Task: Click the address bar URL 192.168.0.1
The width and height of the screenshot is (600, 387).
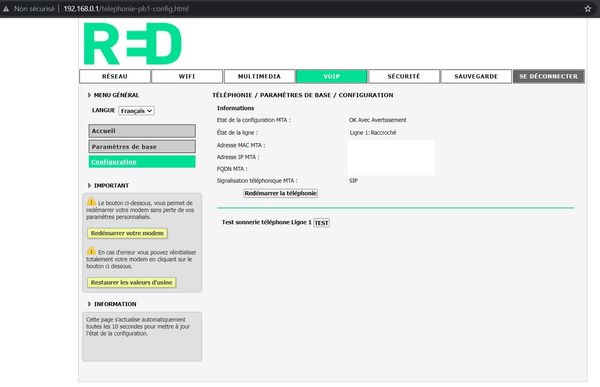Action: 126,8
